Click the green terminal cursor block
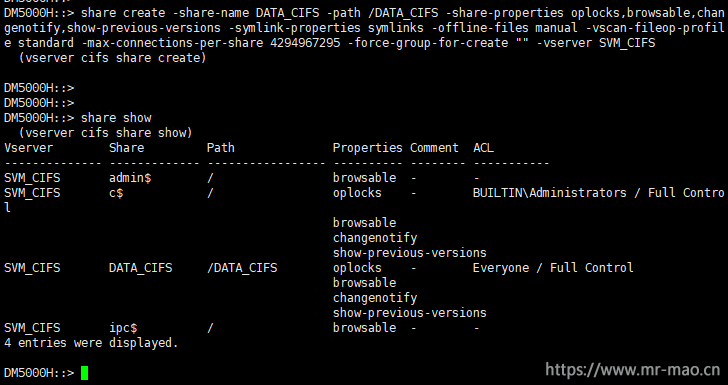 click(x=84, y=373)
